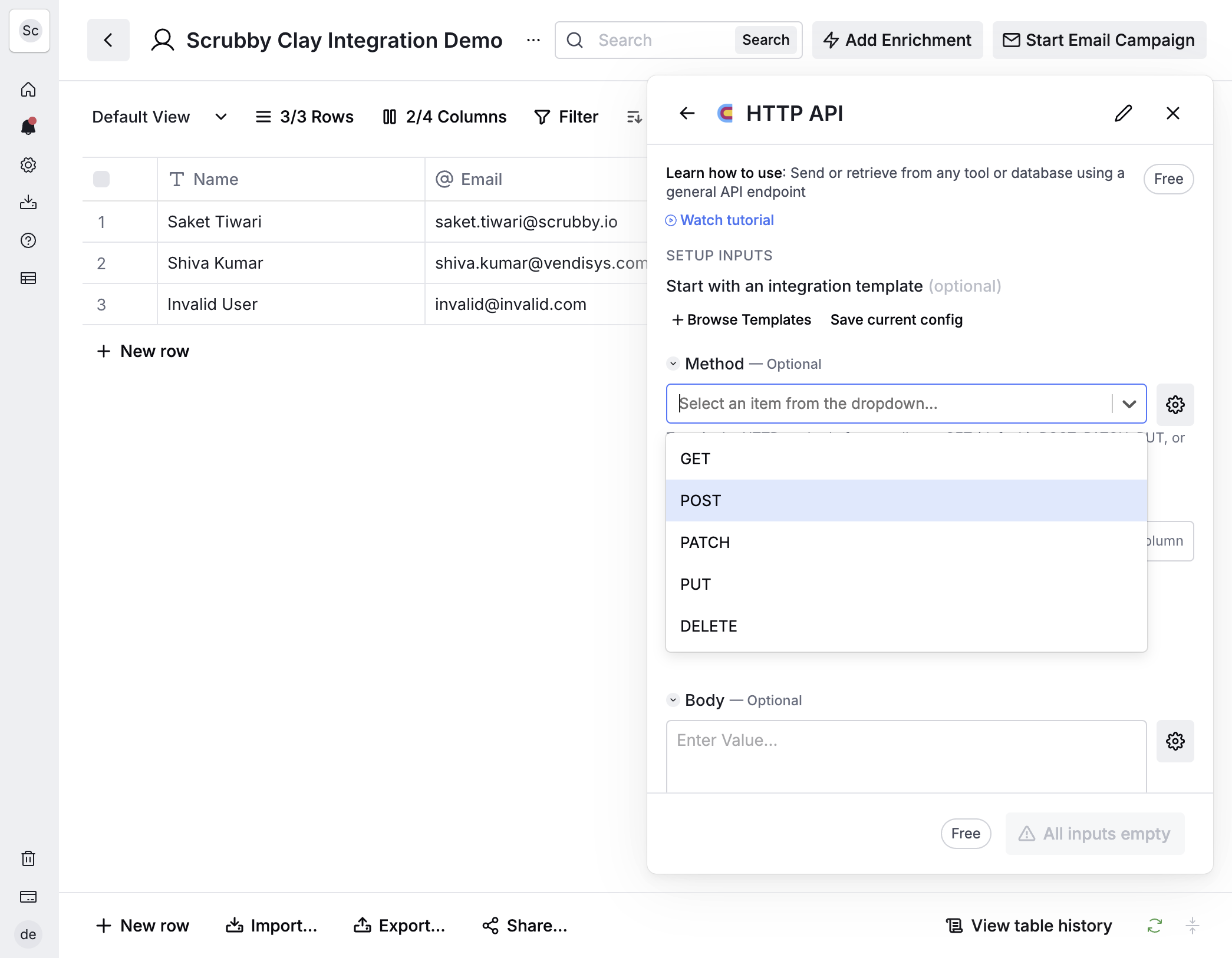Click the sort icon next to Filter
Viewport: 1232px width, 958px height.
click(x=634, y=117)
